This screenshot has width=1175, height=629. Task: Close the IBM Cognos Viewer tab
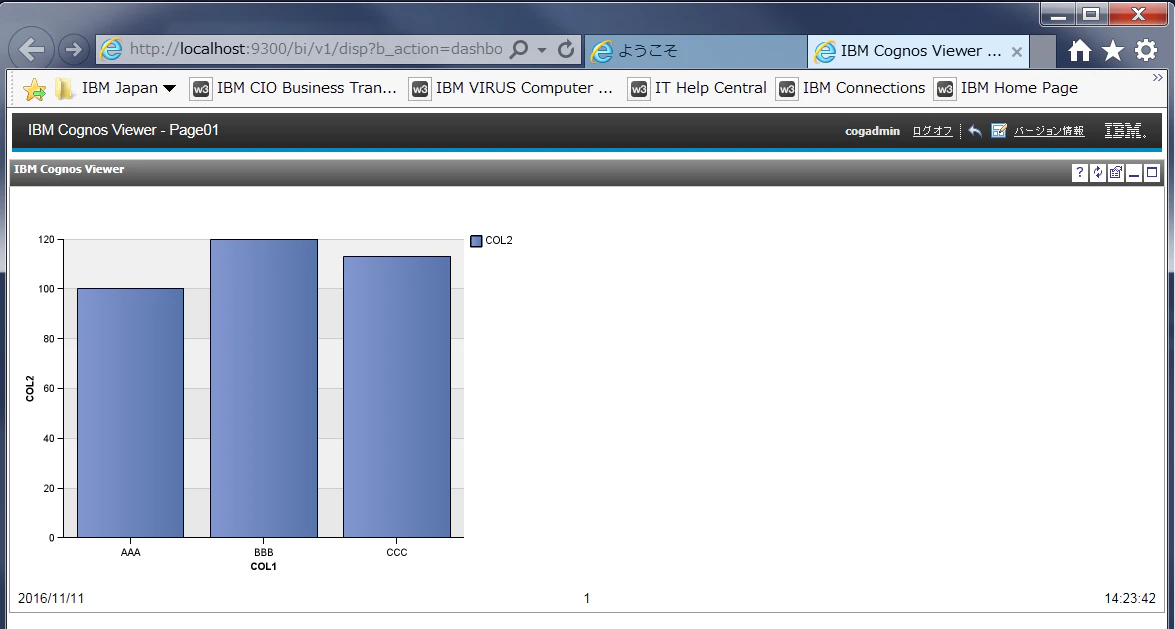pos(1017,52)
